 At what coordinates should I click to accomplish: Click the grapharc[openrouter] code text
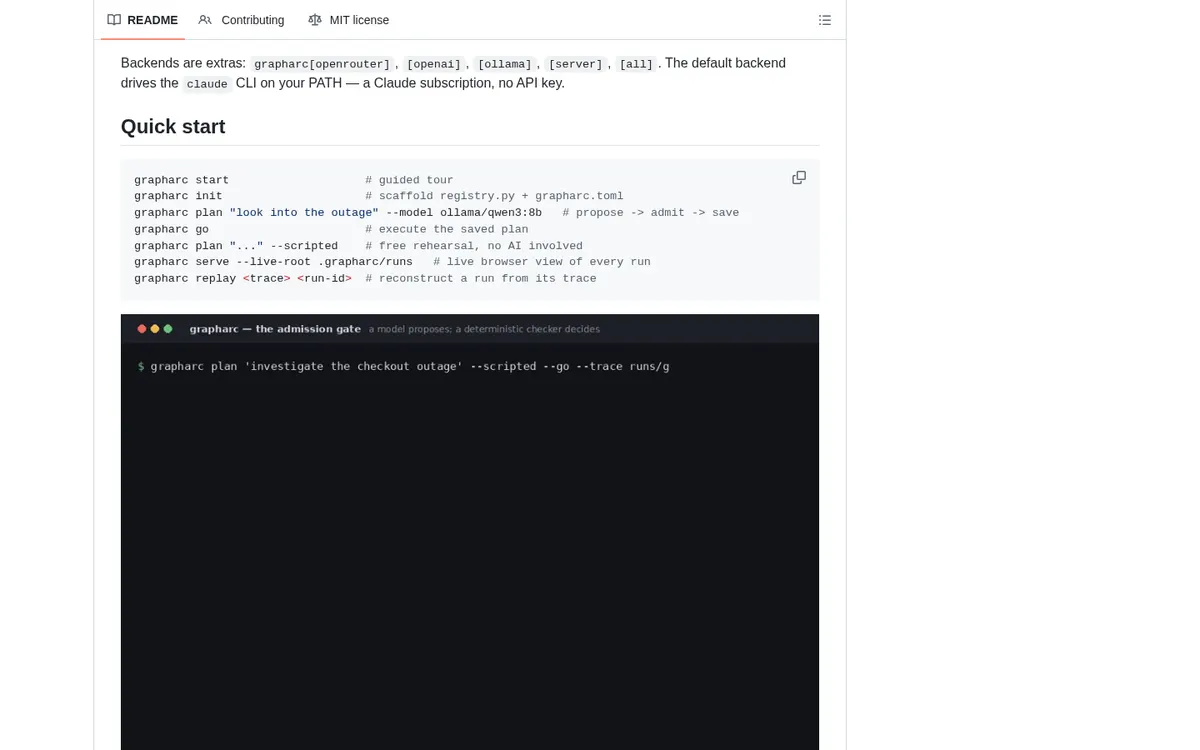[x=322, y=64]
